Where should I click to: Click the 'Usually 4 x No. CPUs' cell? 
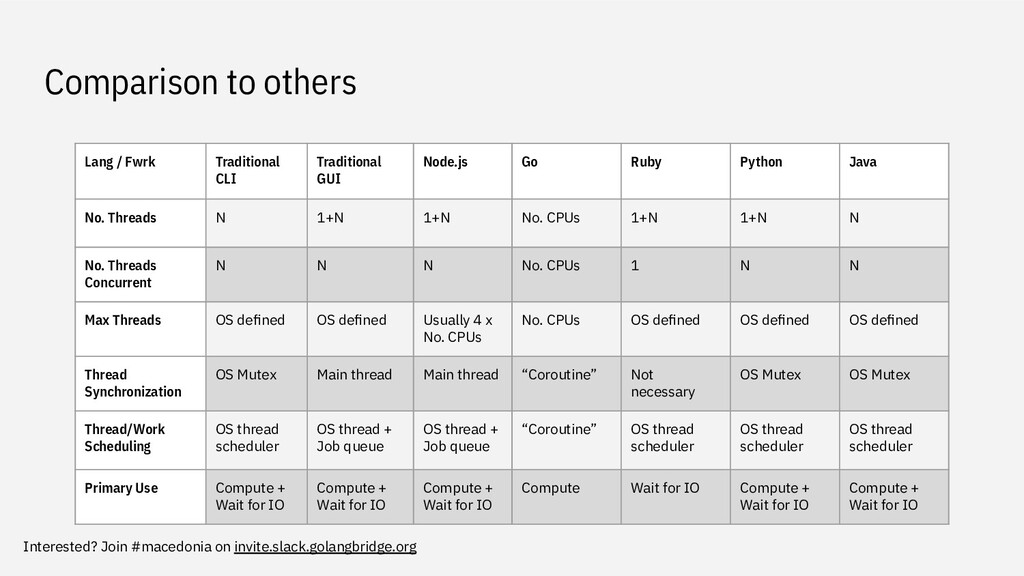[462, 329]
